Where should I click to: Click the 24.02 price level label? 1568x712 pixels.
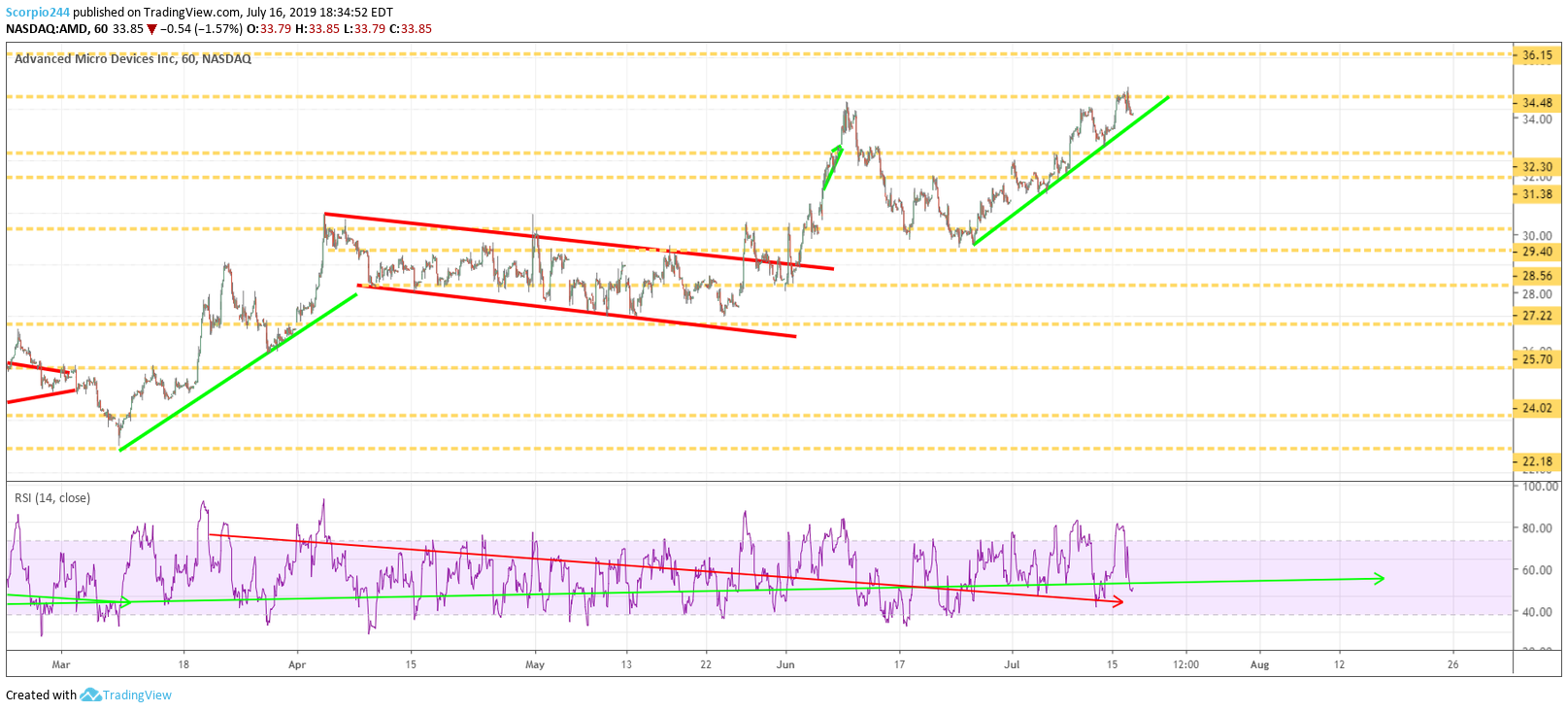coord(1537,408)
